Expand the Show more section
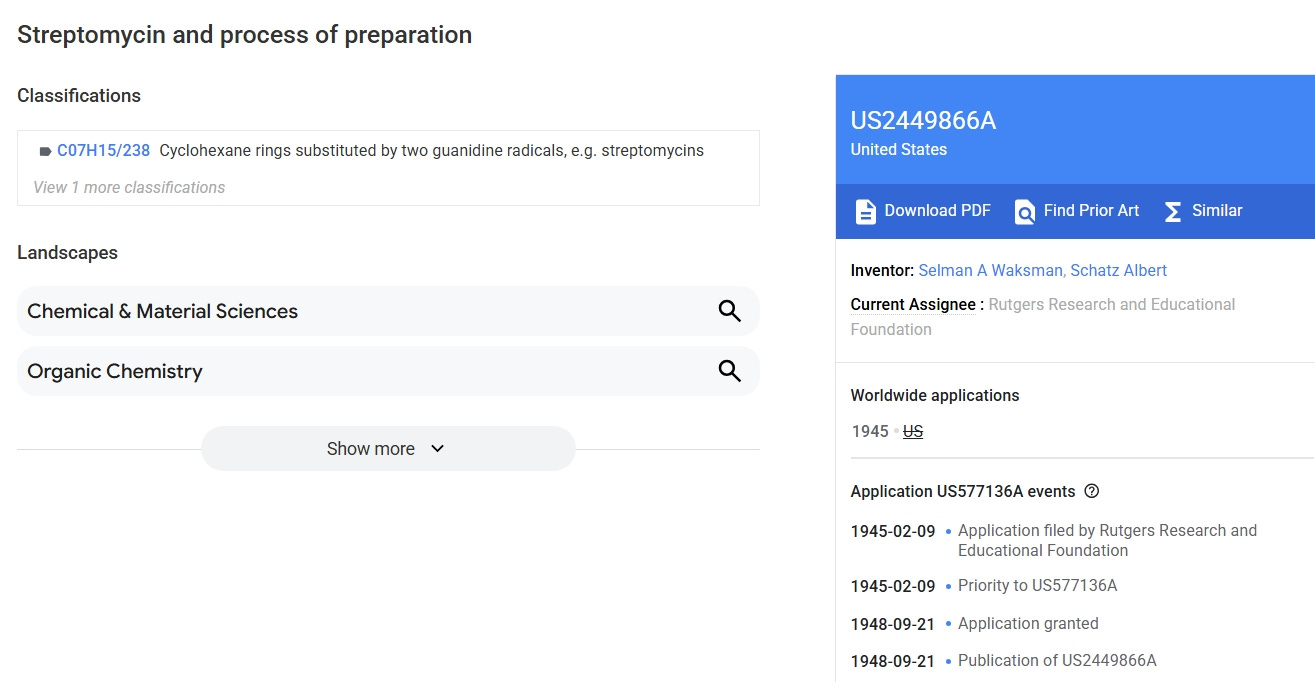The image size is (1315, 682). point(388,448)
